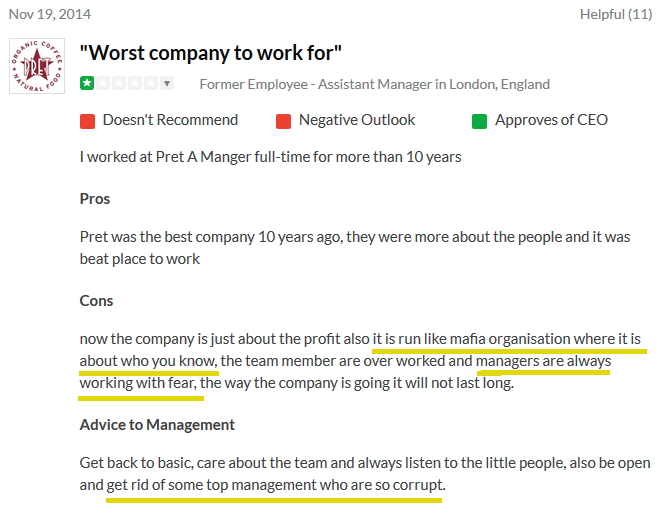Click the red Doesn't Recommend square
The width and height of the screenshot is (666, 519).
pyautogui.click(x=87, y=121)
